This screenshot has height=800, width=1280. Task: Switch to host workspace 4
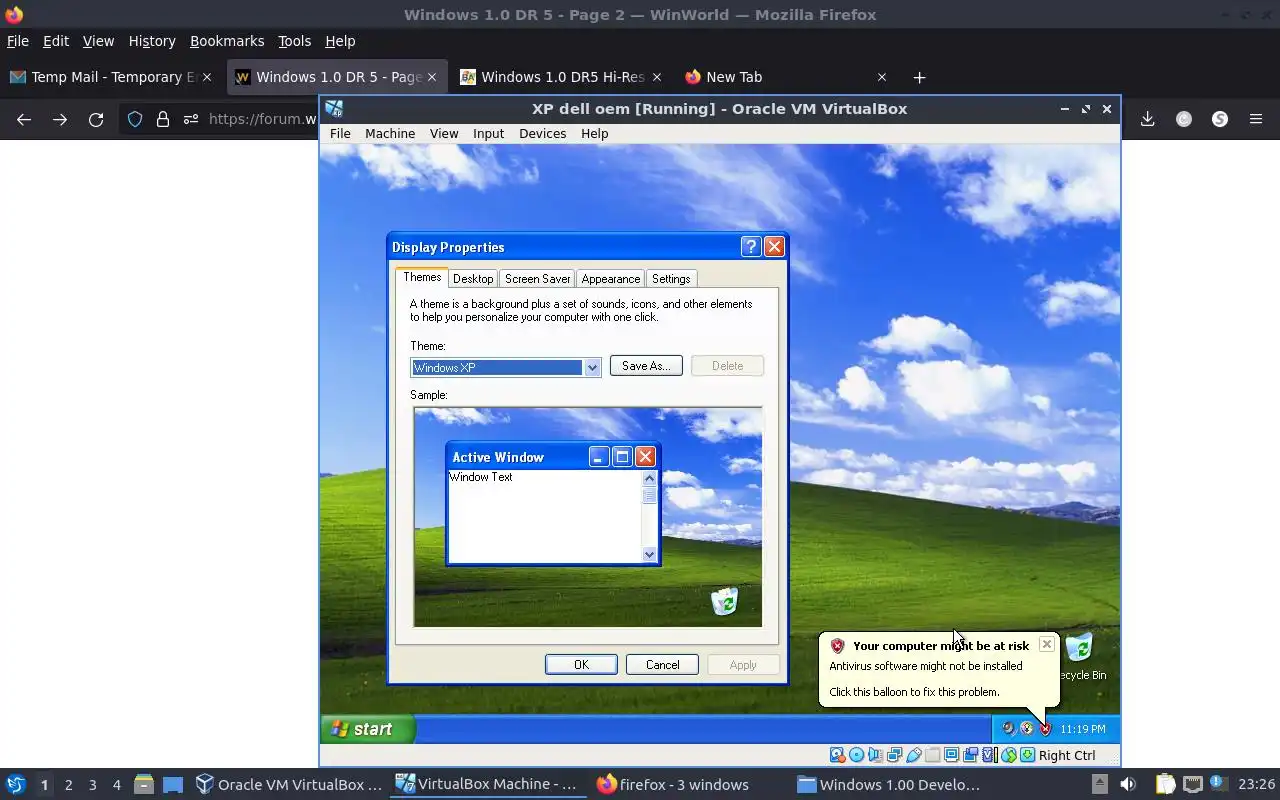[116, 785]
